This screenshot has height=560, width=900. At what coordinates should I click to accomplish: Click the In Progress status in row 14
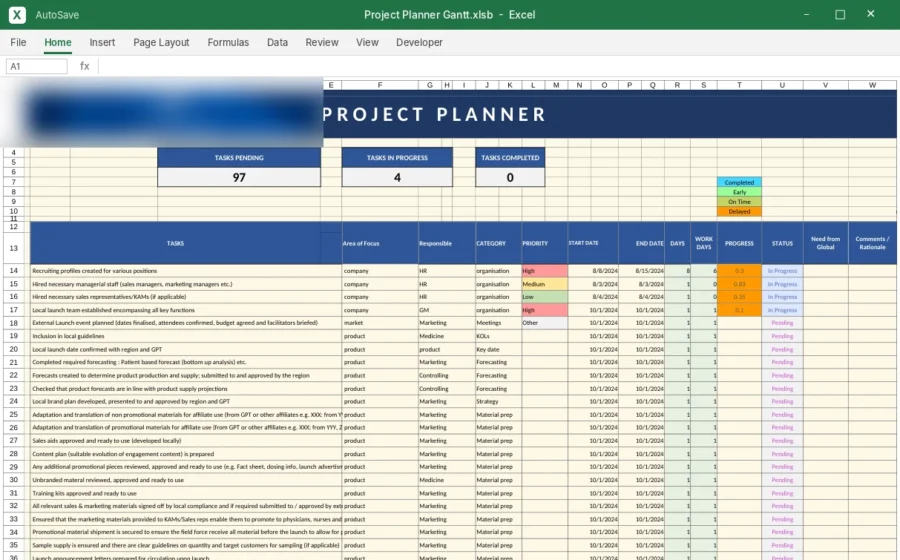[782, 271]
